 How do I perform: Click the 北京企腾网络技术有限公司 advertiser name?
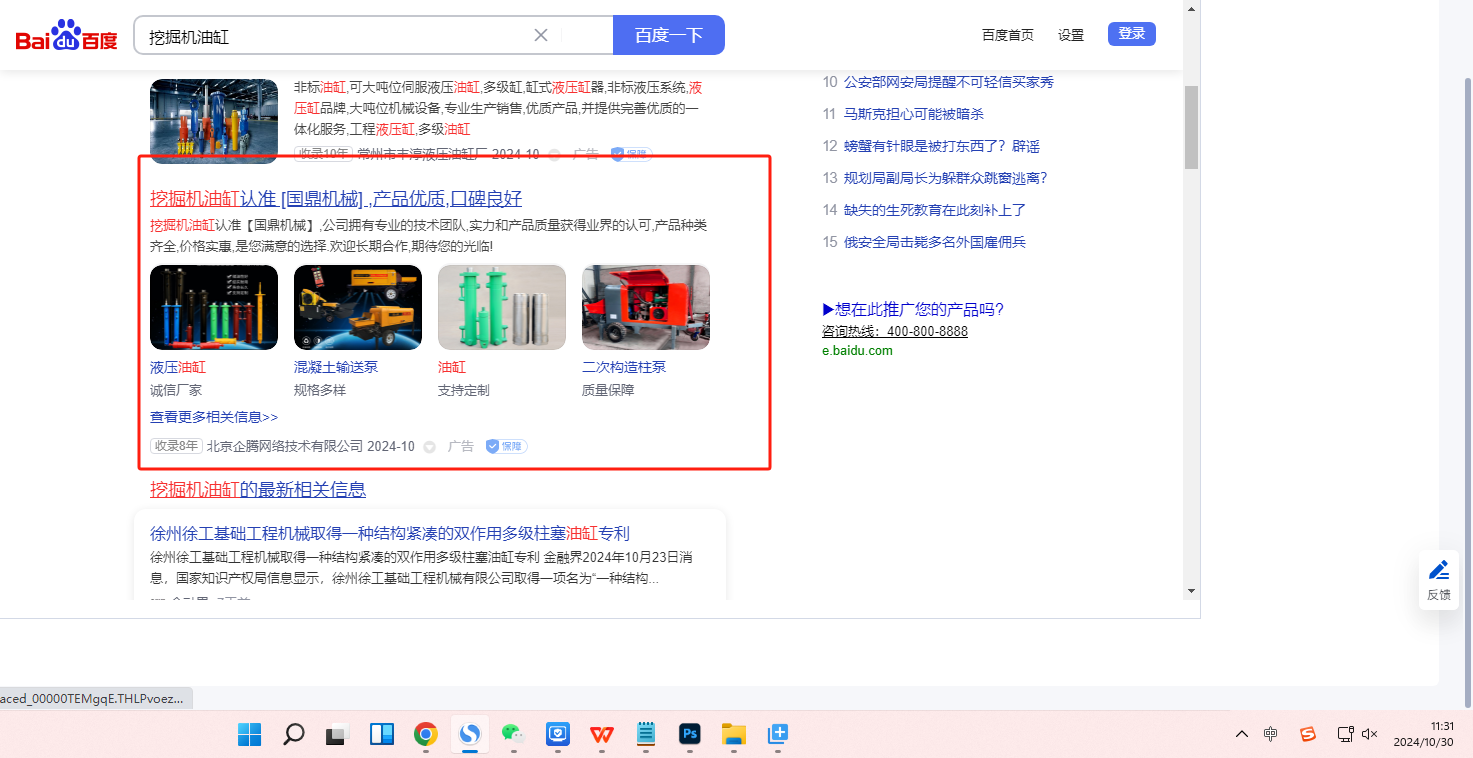click(x=285, y=446)
